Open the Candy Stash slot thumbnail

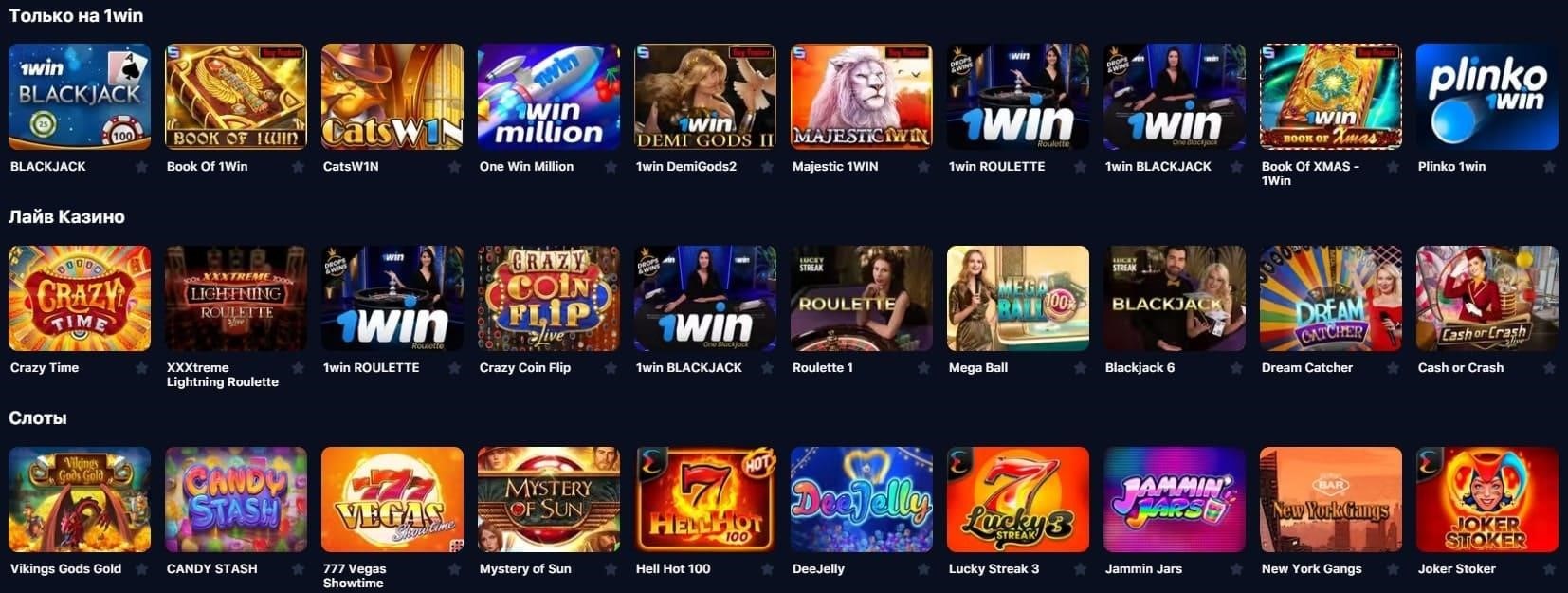point(236,499)
